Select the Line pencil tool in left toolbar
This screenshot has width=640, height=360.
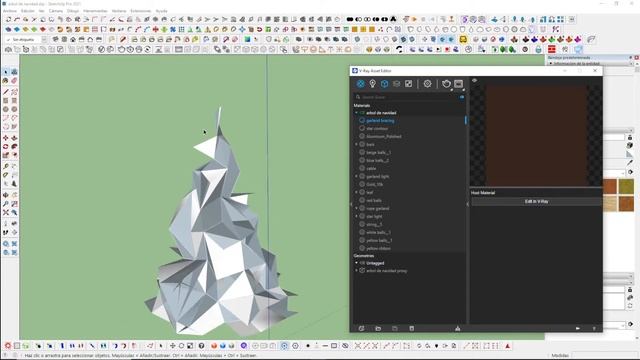(x=6, y=92)
